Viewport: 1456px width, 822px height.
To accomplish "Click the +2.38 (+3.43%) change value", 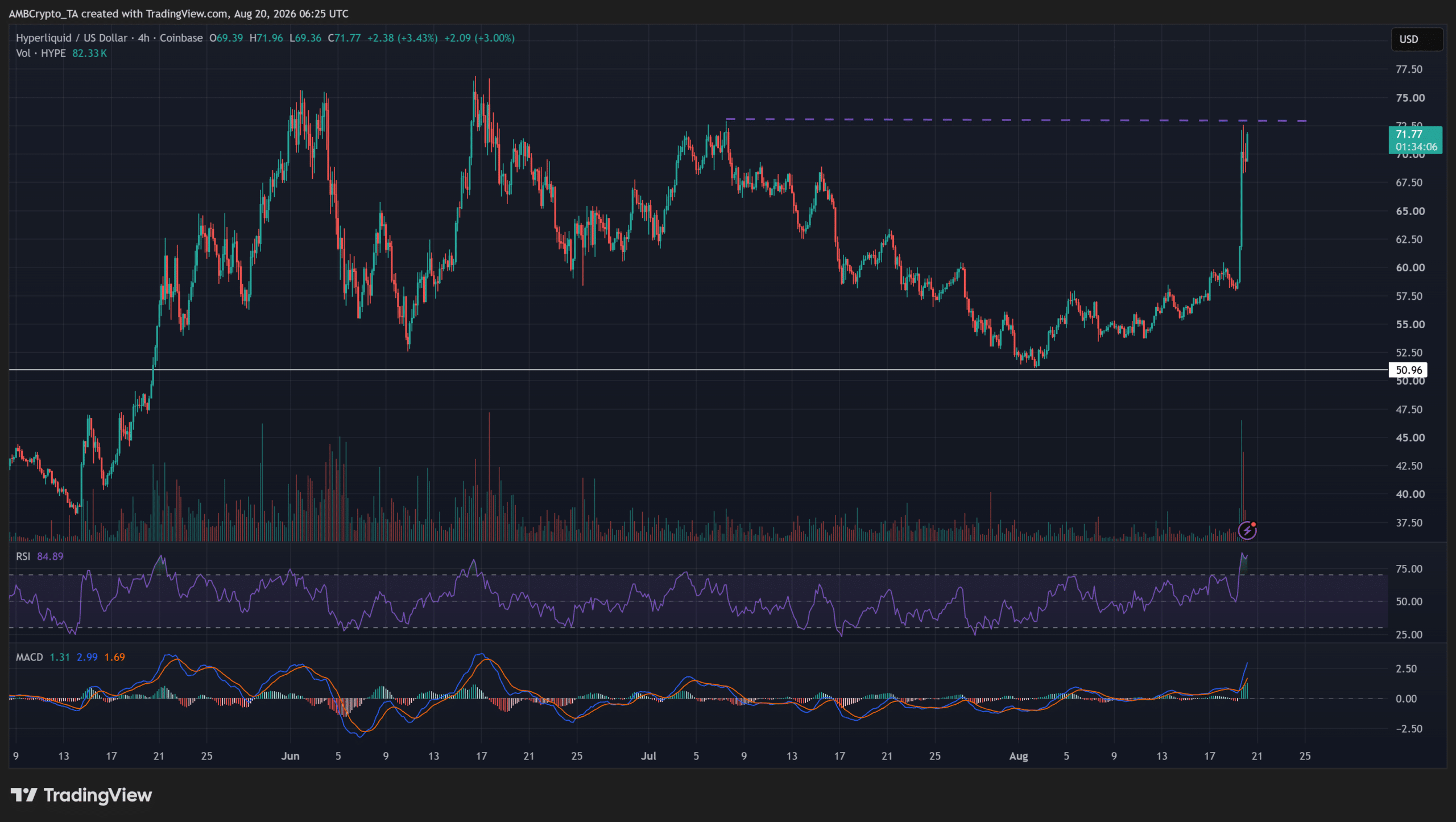I will tap(403, 38).
